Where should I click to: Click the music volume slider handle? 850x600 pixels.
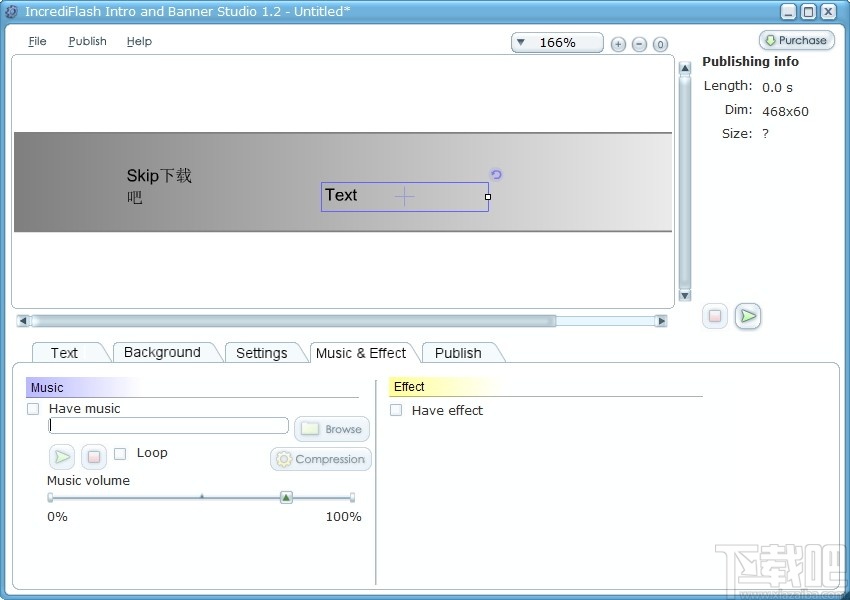coord(286,497)
